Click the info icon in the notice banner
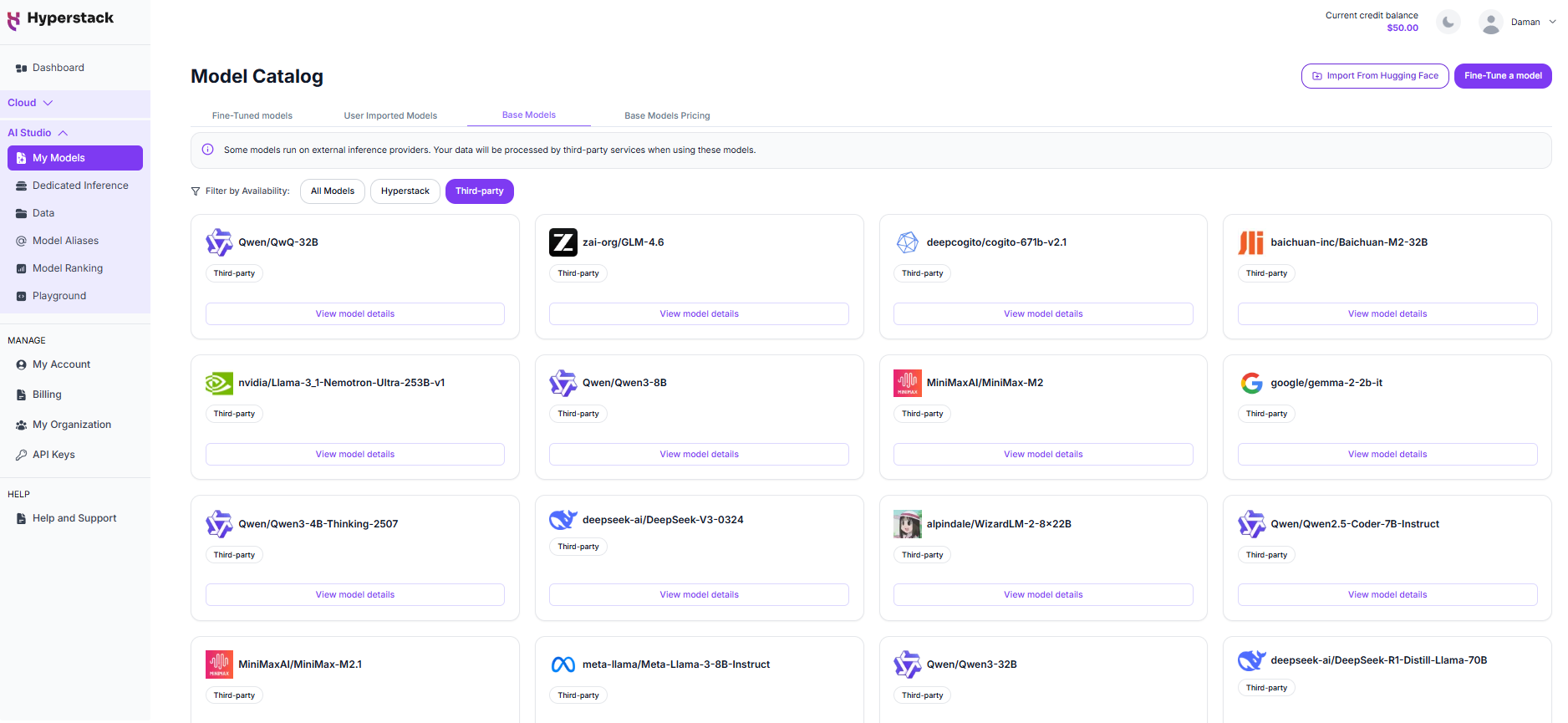The width and height of the screenshot is (1568, 723). 208,150
